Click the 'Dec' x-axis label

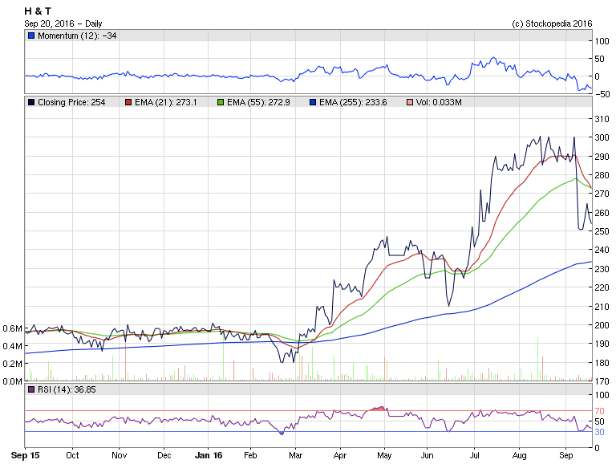pos(164,455)
